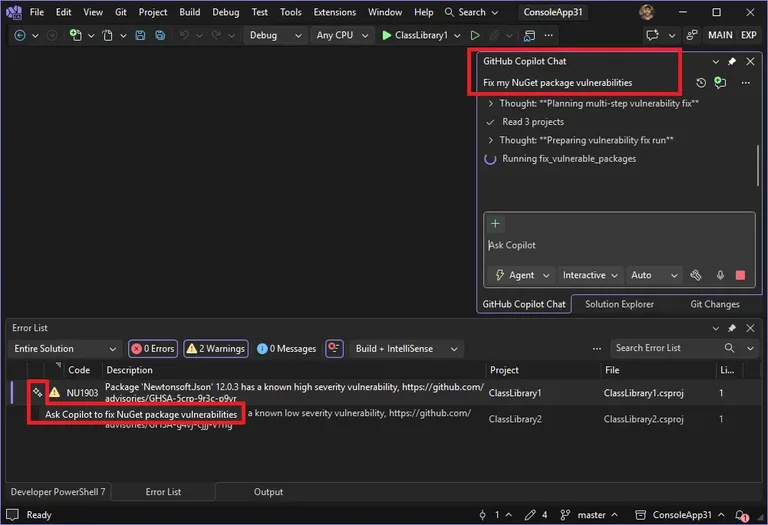768x525 pixels.
Task: Stop the running Copilot request with the red square
Action: 741,275
